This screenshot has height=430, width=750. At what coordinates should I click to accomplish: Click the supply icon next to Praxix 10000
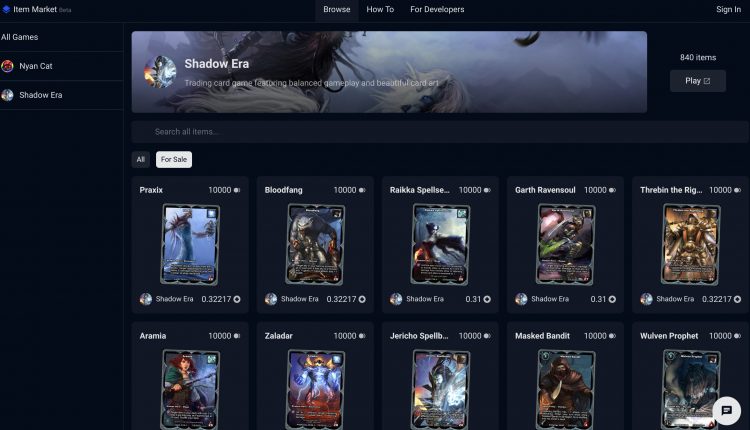(x=237, y=190)
